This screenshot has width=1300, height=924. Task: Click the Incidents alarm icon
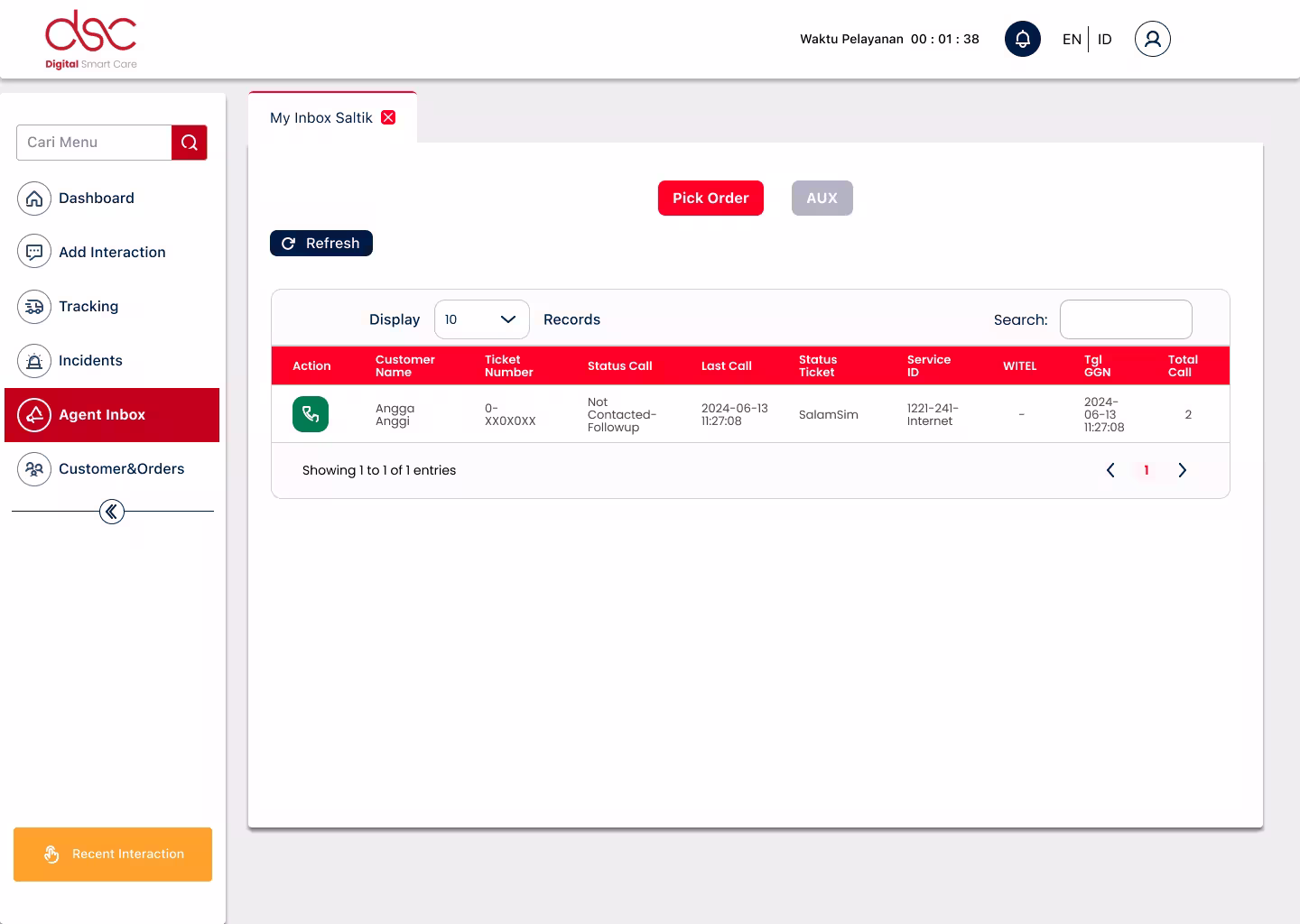coord(34,360)
